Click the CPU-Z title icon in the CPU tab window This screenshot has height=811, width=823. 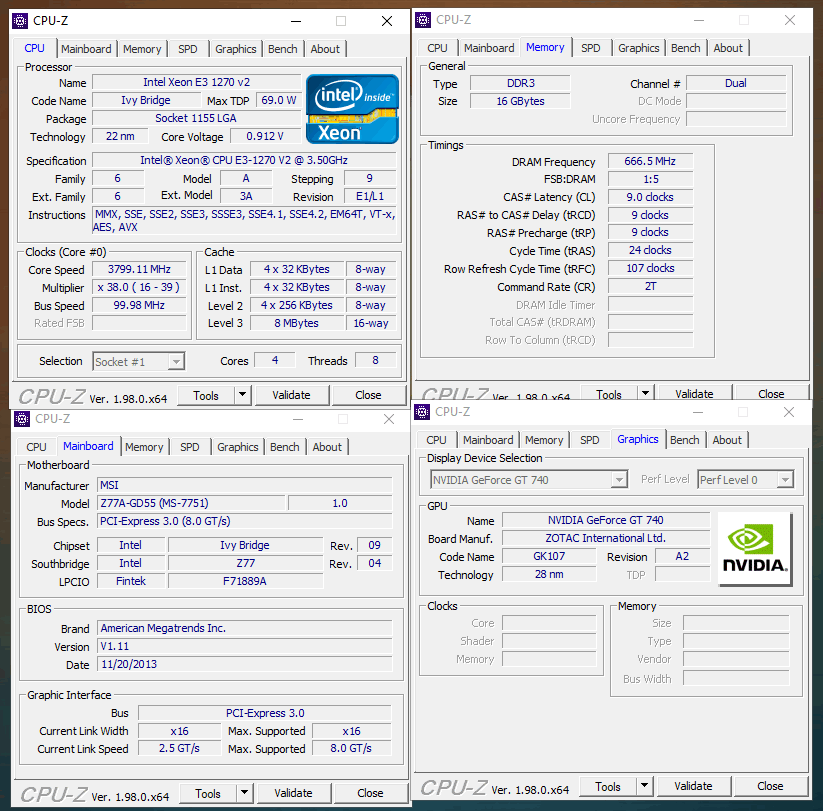point(20,21)
